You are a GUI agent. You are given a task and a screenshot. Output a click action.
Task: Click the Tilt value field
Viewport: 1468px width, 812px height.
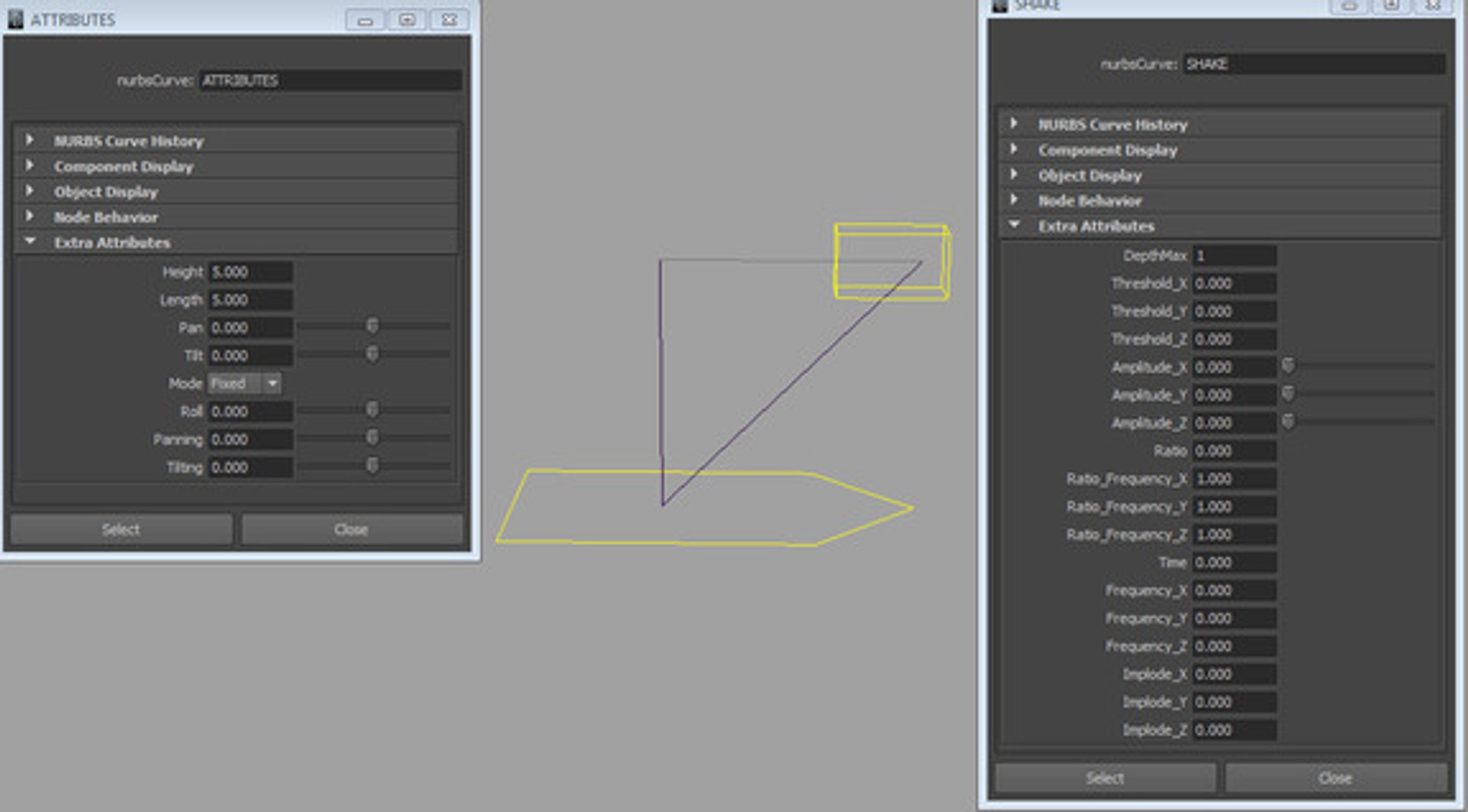250,356
